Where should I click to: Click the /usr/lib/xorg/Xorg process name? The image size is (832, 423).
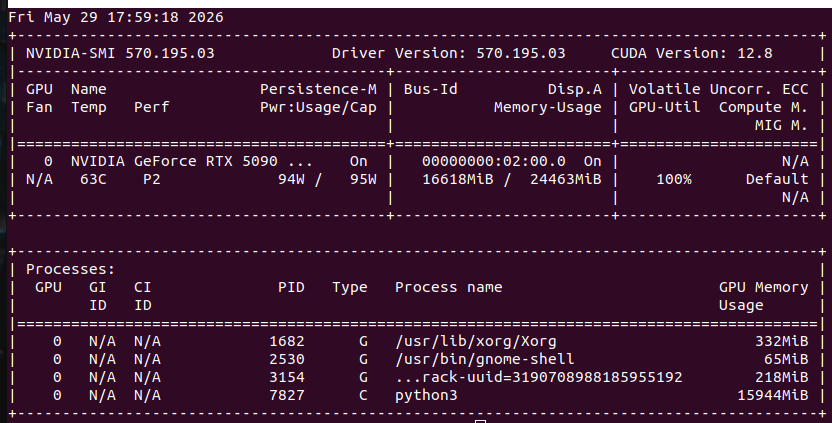click(x=475, y=341)
